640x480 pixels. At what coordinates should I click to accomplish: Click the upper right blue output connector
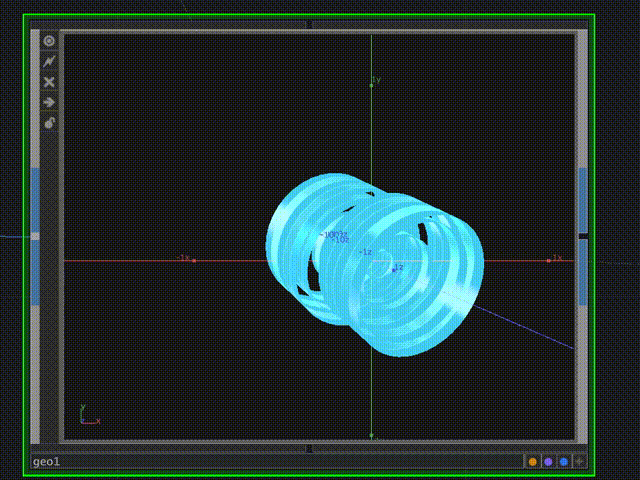[x=583, y=200]
